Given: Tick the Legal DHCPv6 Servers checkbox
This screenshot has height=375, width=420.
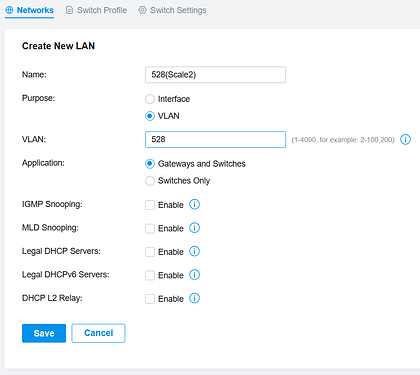Looking at the screenshot, I should pyautogui.click(x=150, y=275).
